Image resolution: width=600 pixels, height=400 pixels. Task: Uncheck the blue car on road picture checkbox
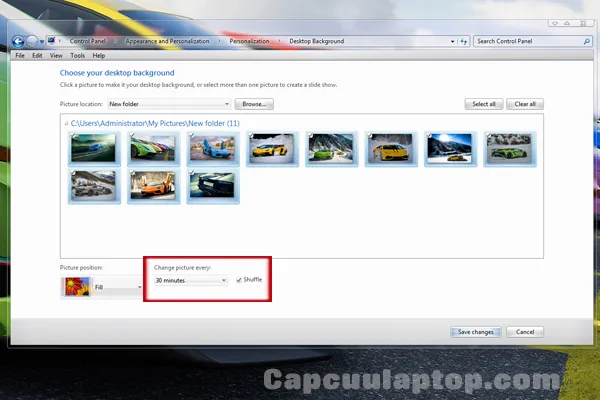(73, 135)
